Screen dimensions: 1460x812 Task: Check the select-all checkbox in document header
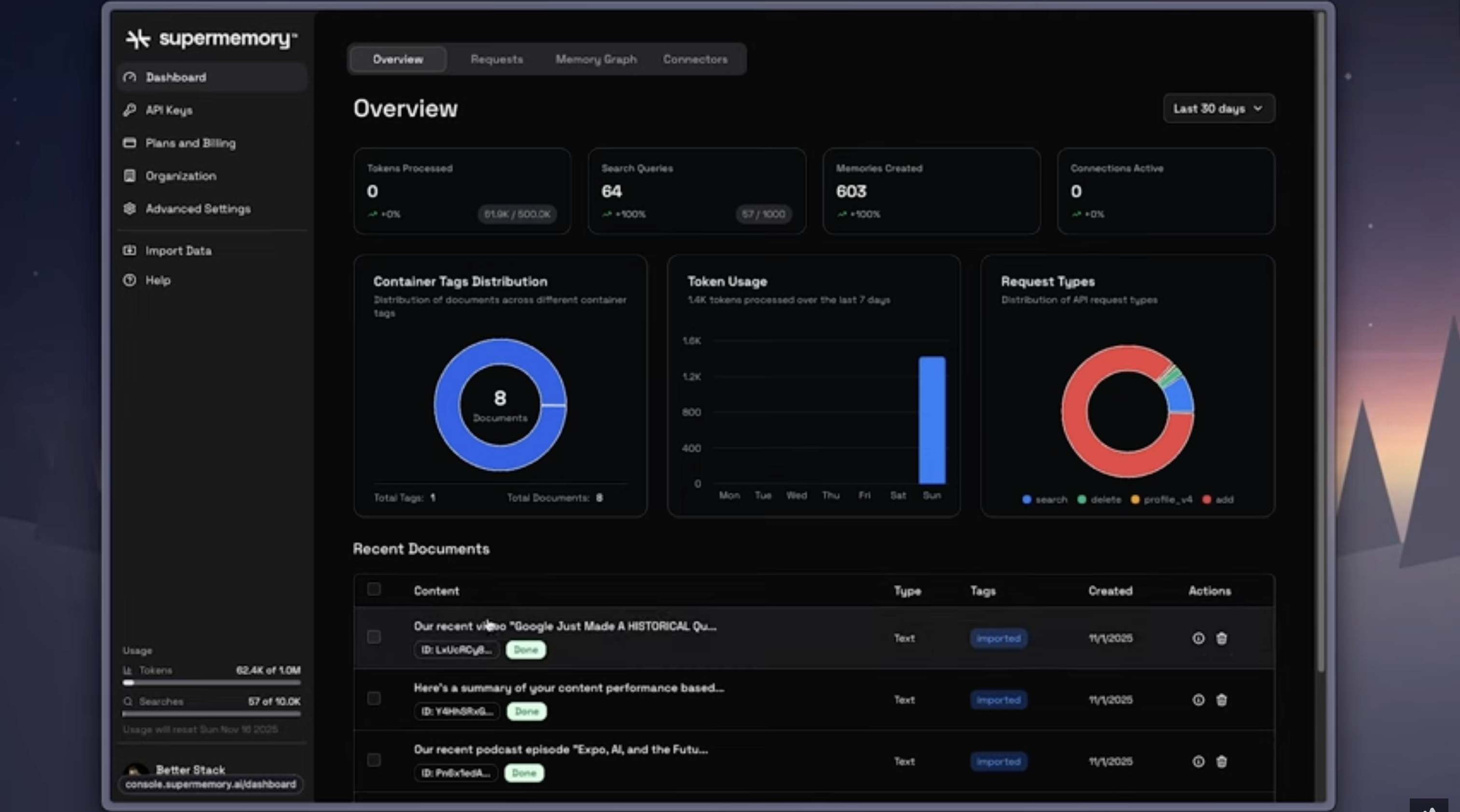pyautogui.click(x=374, y=589)
